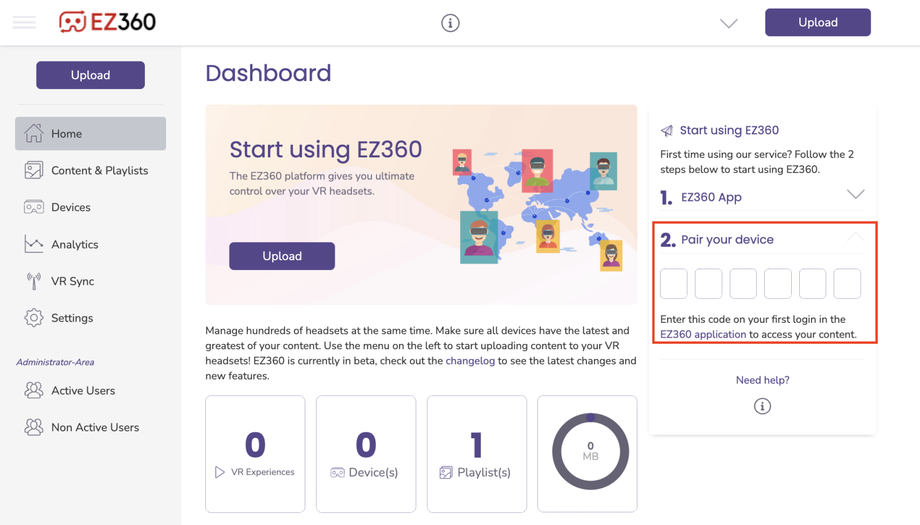Open the info icon in top bar
The image size is (920, 525).
pos(450,23)
